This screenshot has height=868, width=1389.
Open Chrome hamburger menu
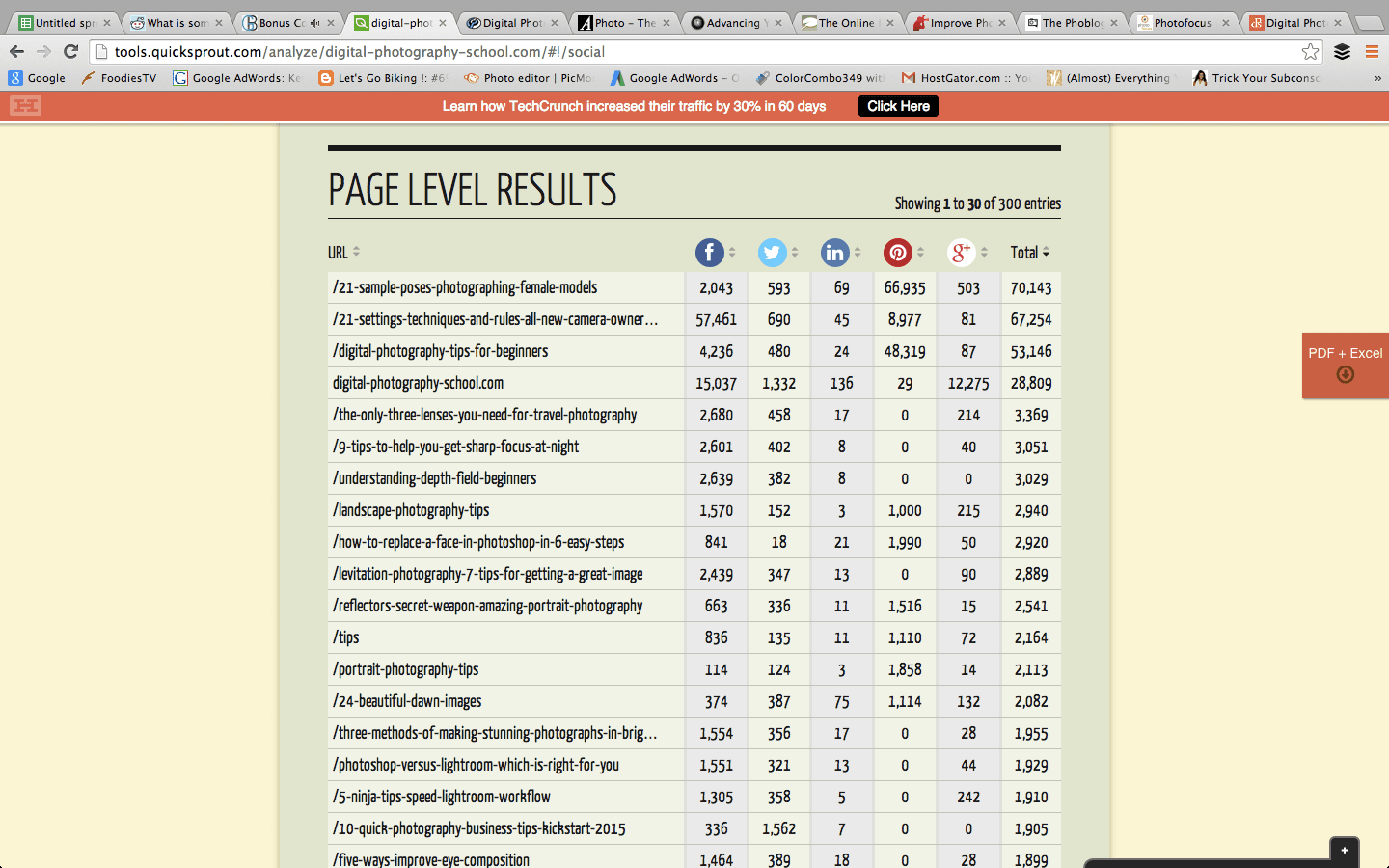[1372, 52]
